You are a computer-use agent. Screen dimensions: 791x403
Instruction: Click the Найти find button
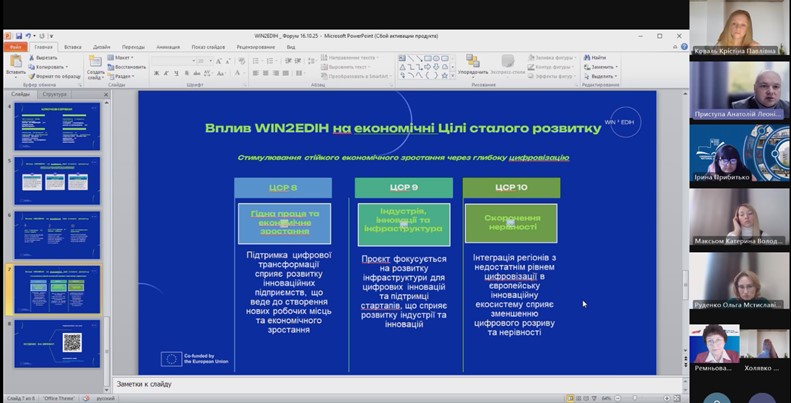(x=595, y=57)
